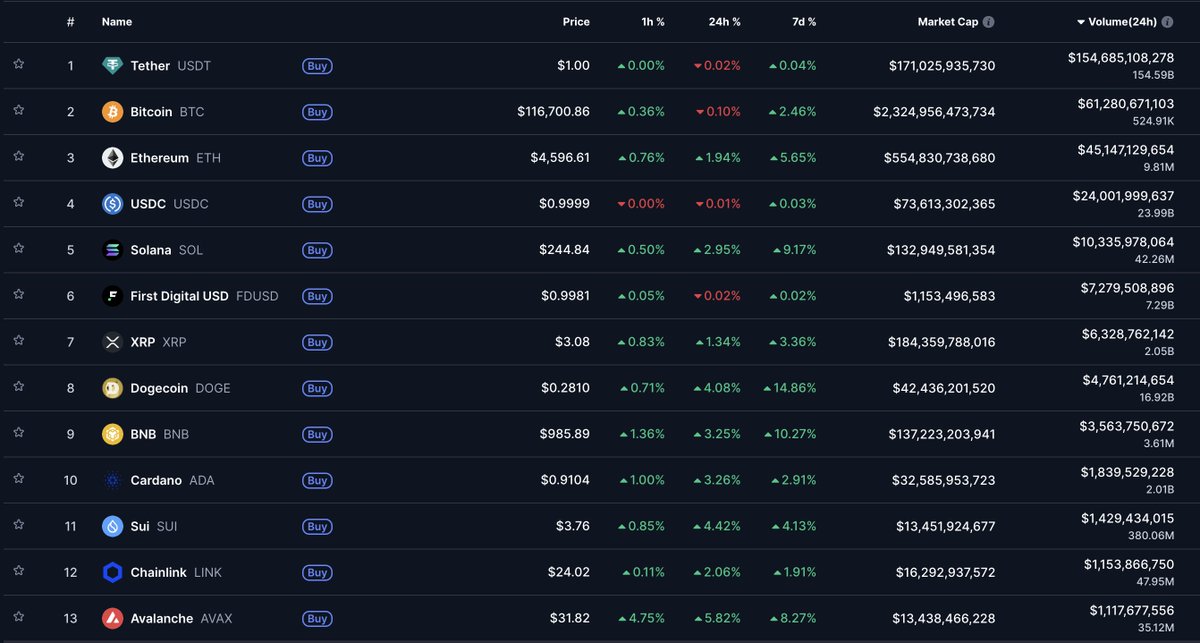Click Tether volume $154,685,108,278

(1121, 58)
